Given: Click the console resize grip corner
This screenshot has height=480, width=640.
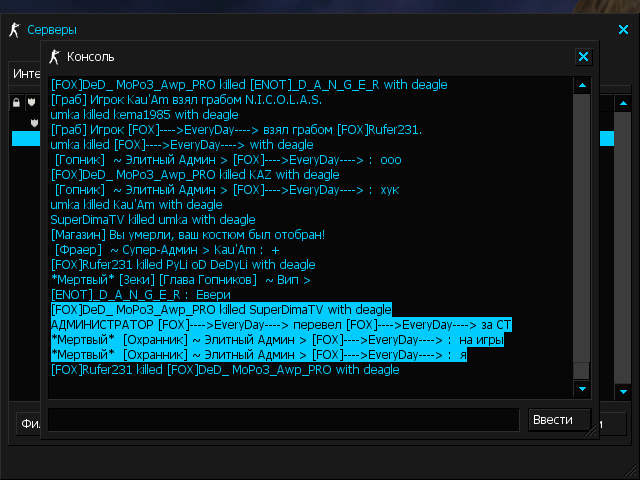Looking at the screenshot, I should tap(591, 431).
